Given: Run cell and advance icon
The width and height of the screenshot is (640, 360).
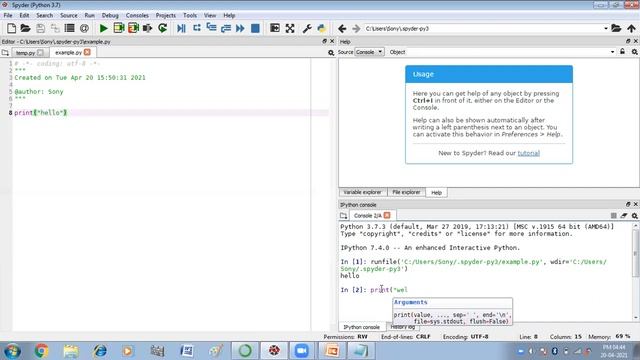Looking at the screenshot, I should (x=133, y=28).
